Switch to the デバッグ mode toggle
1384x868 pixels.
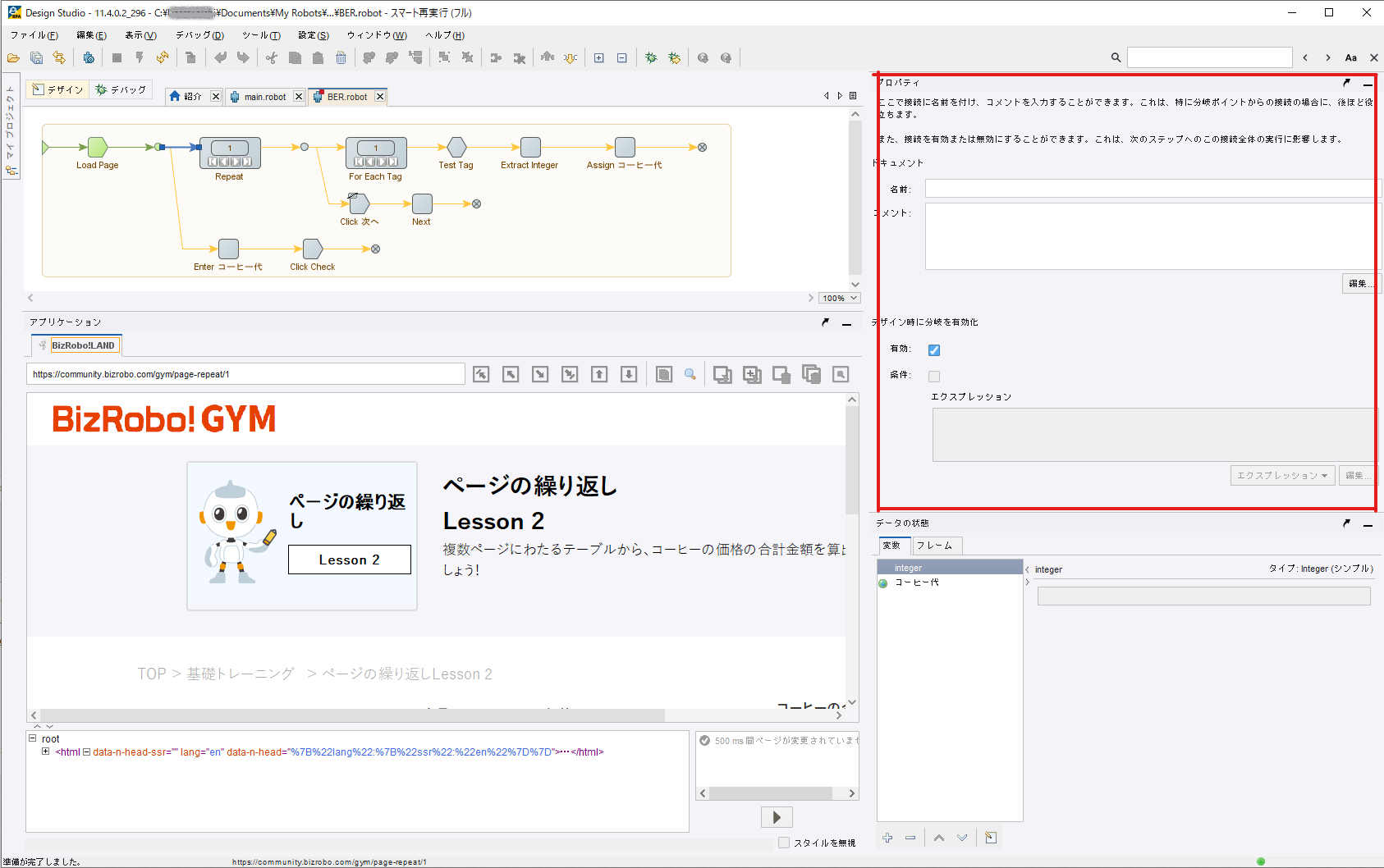[121, 89]
